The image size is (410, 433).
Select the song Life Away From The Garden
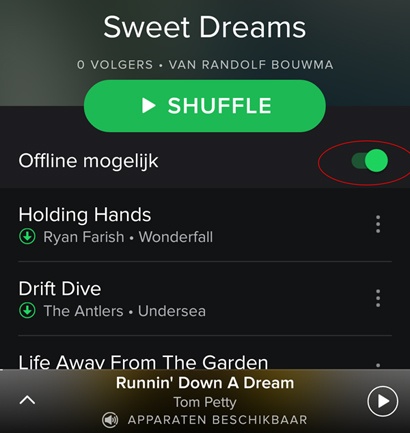[143, 362]
